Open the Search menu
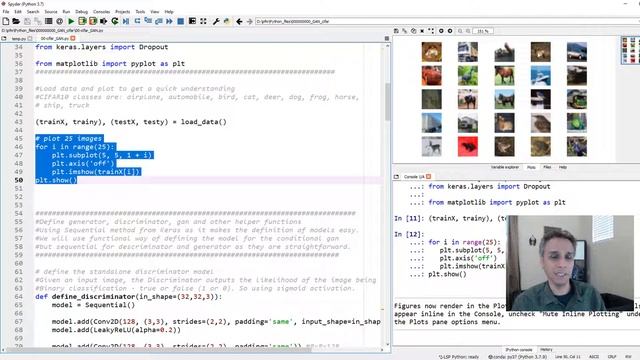This screenshot has width=640, height=360. [33, 12]
